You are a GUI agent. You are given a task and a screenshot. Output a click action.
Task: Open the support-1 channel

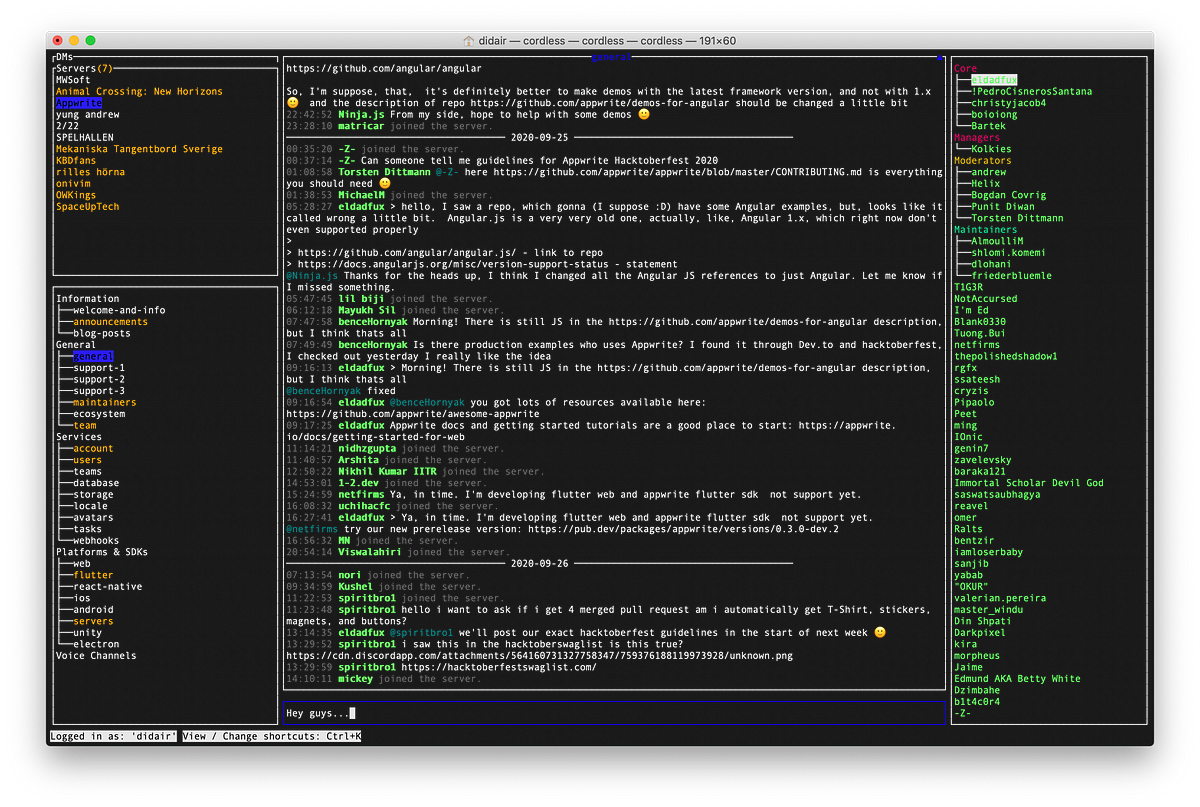(99, 368)
